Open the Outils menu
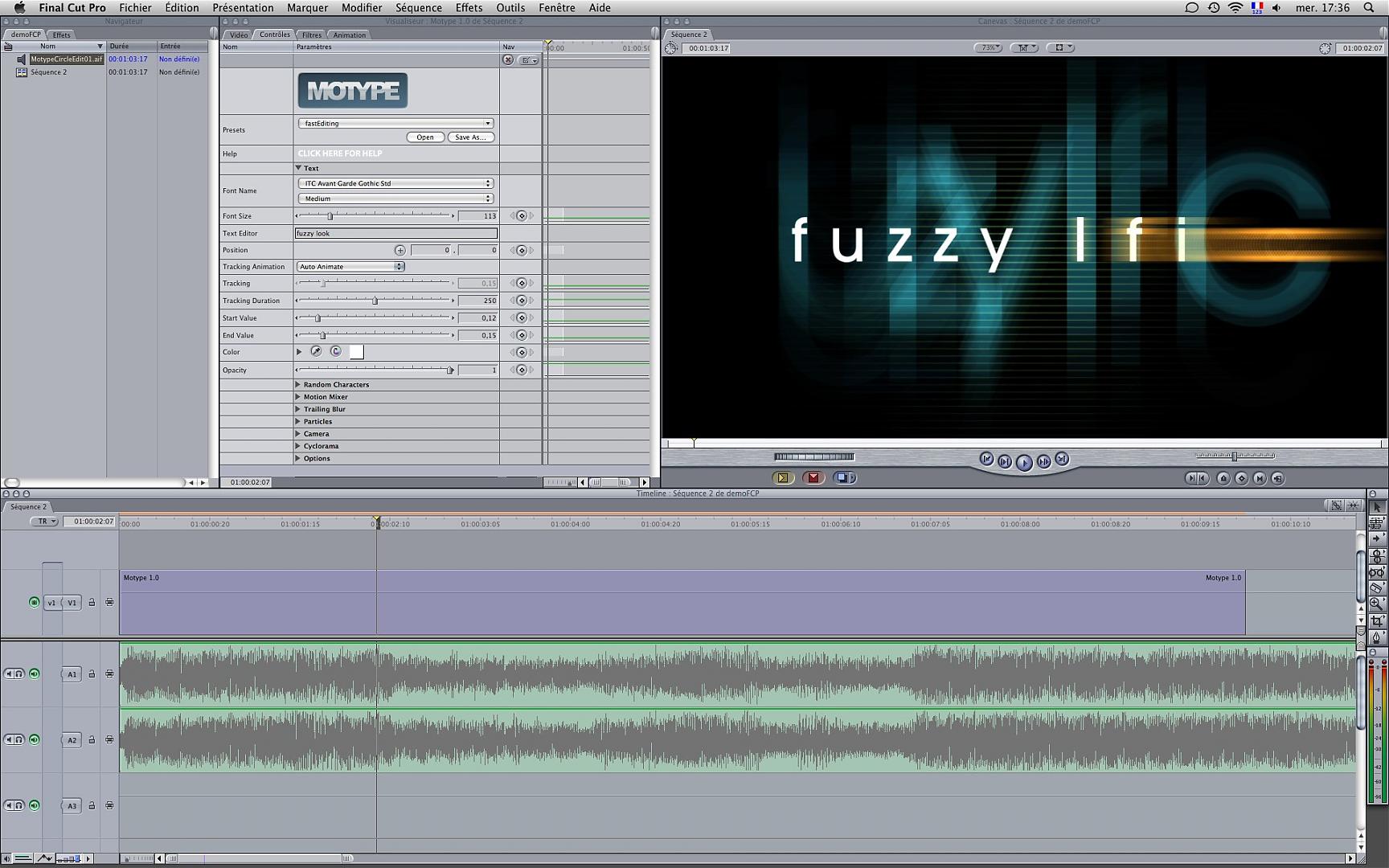This screenshot has width=1389, height=868. (510, 8)
